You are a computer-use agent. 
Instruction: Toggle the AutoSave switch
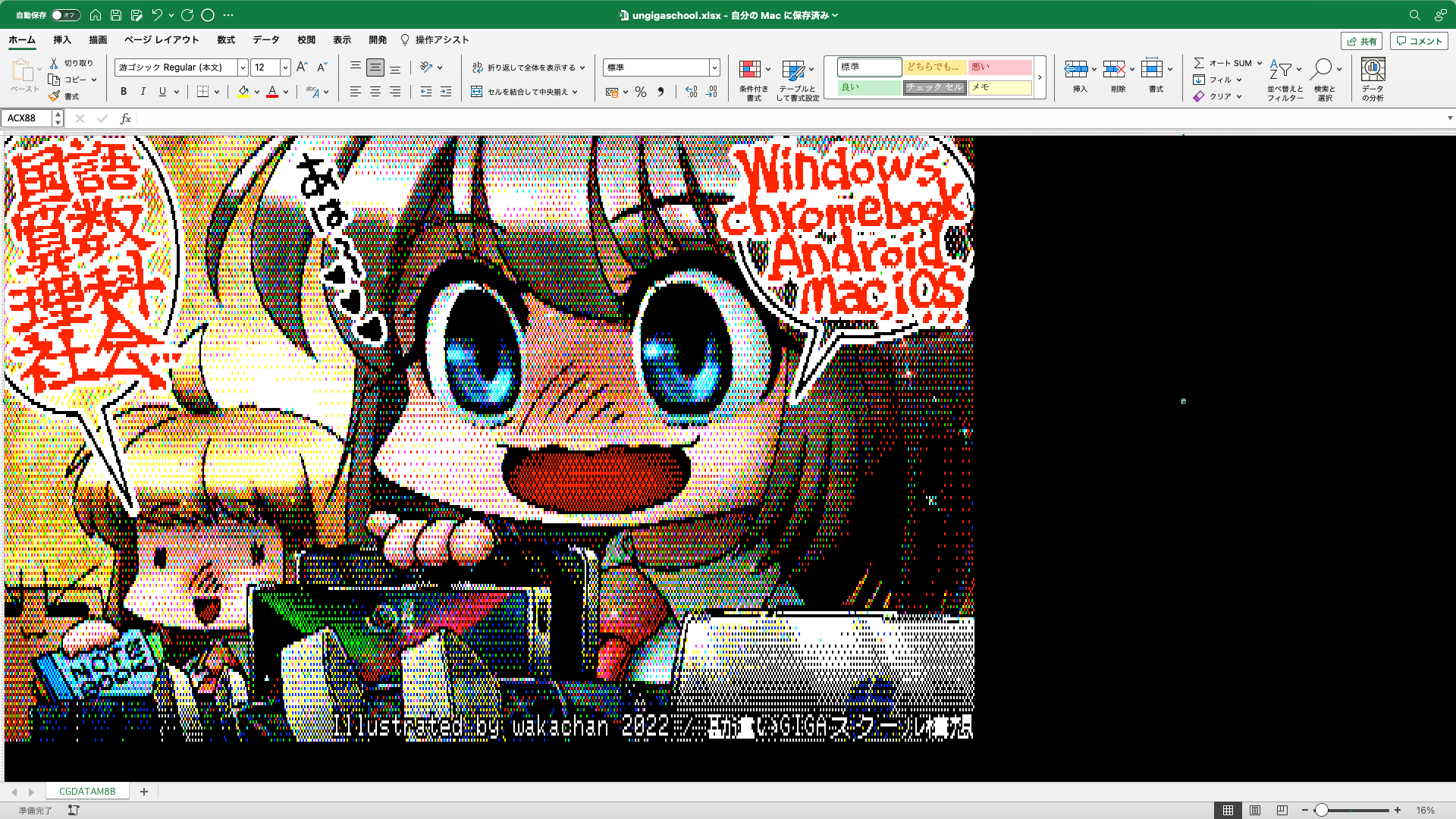click(x=66, y=15)
